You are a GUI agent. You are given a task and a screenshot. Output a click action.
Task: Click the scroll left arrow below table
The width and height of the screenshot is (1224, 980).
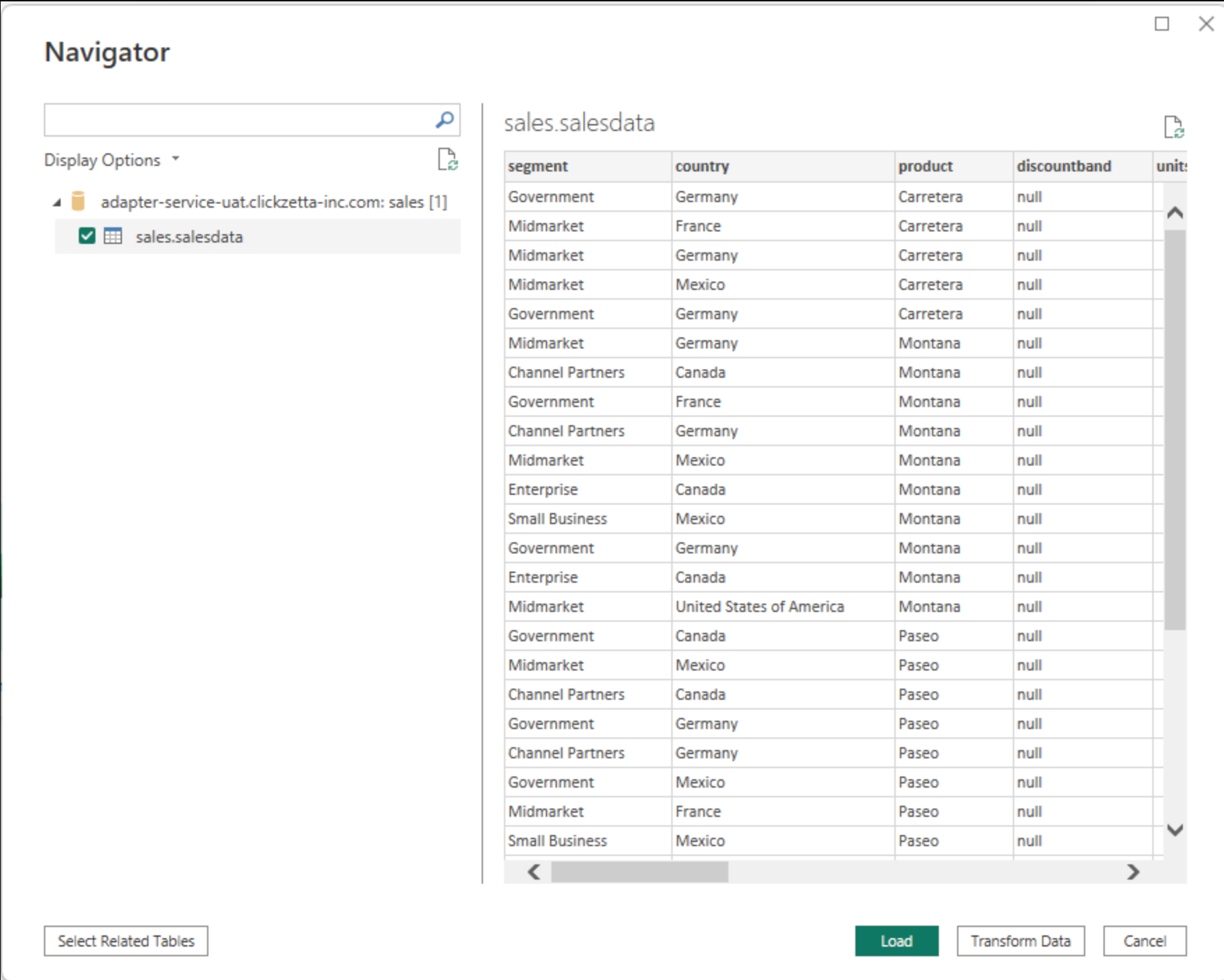[534, 872]
